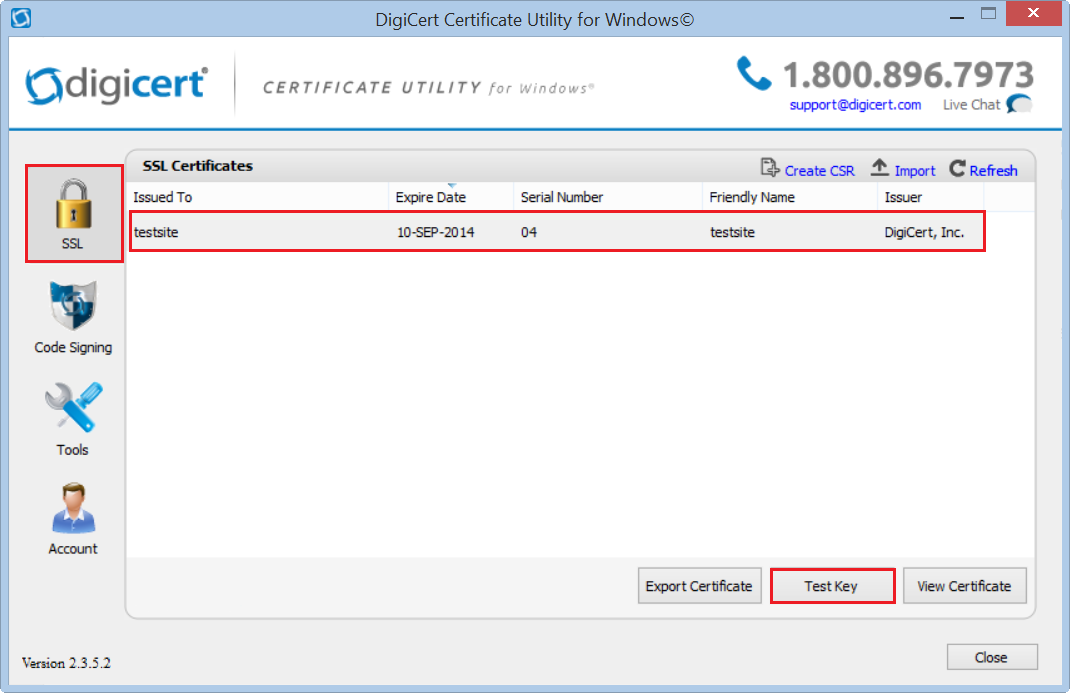Click the Create CSR icon
The height and width of the screenshot is (693, 1070).
pos(769,169)
